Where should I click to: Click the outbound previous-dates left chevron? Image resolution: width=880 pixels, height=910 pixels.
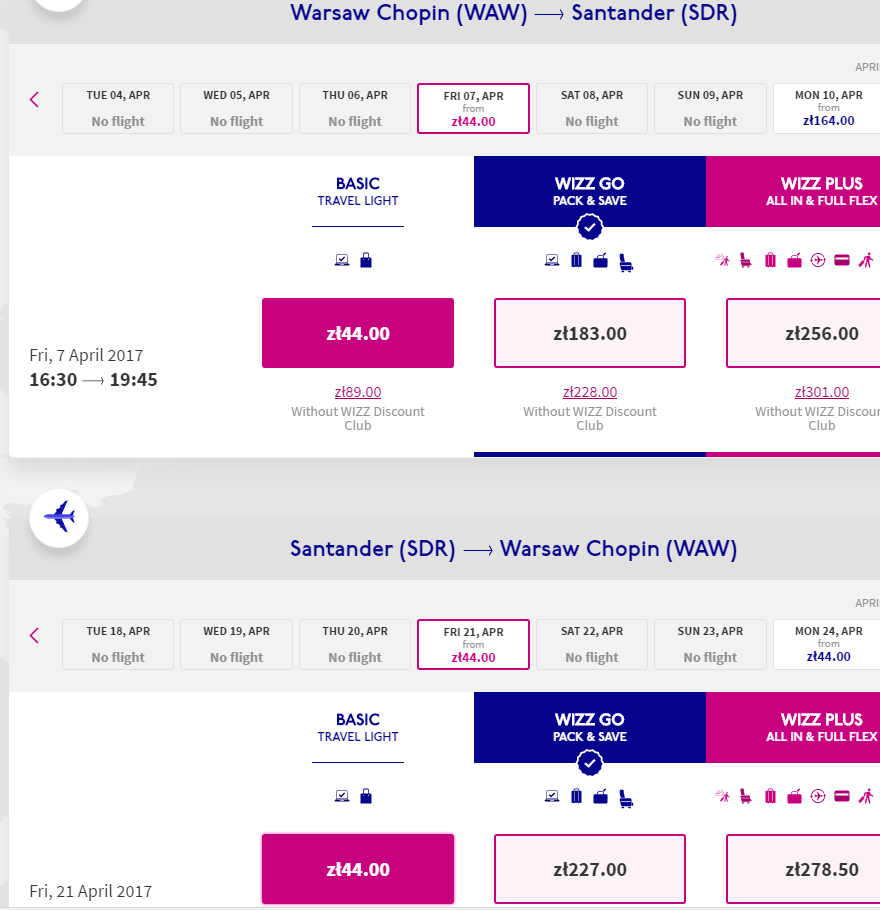34,100
